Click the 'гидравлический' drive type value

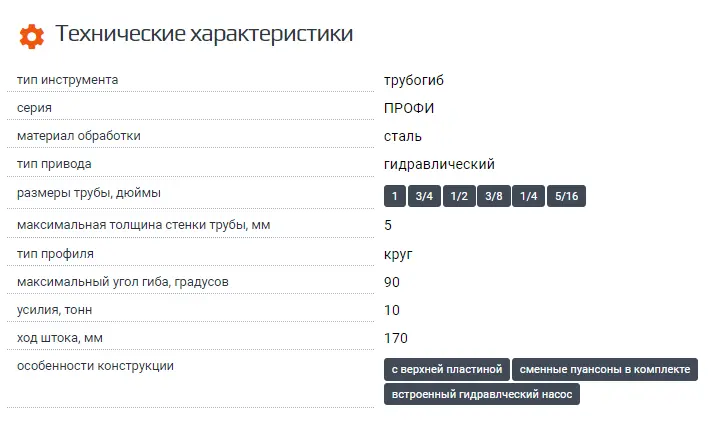pyautogui.click(x=439, y=164)
